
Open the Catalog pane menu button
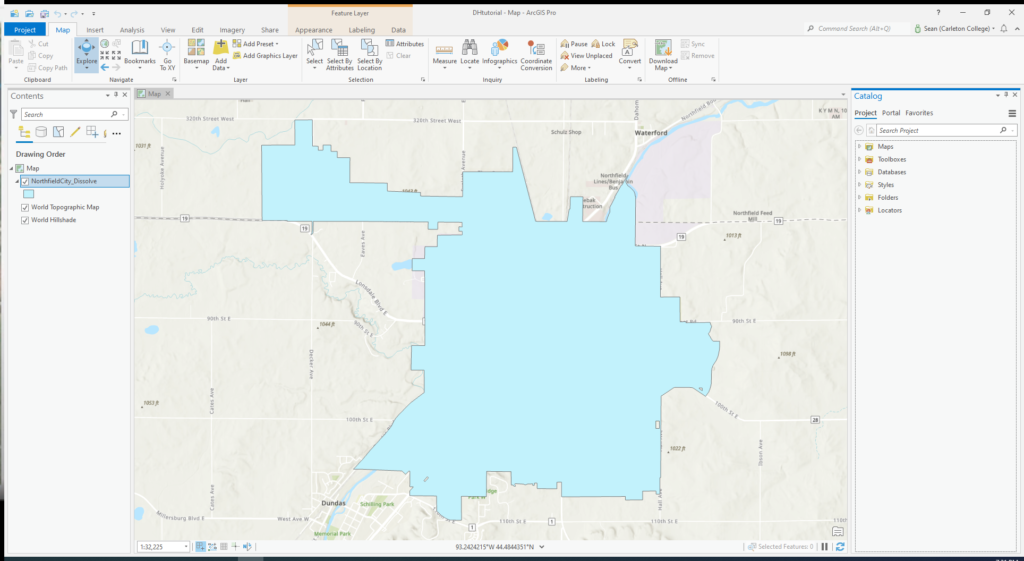click(1012, 113)
